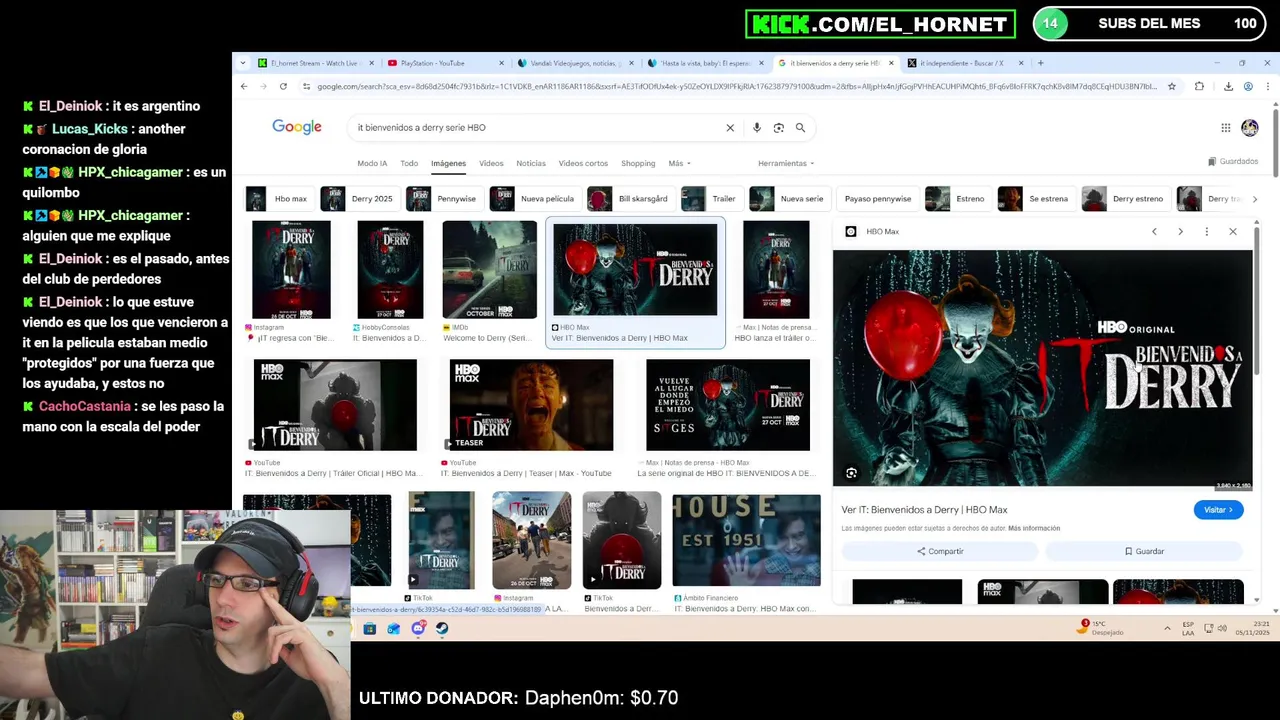Open Google Lens image search icon
This screenshot has height=720, width=1280.
[779, 128]
